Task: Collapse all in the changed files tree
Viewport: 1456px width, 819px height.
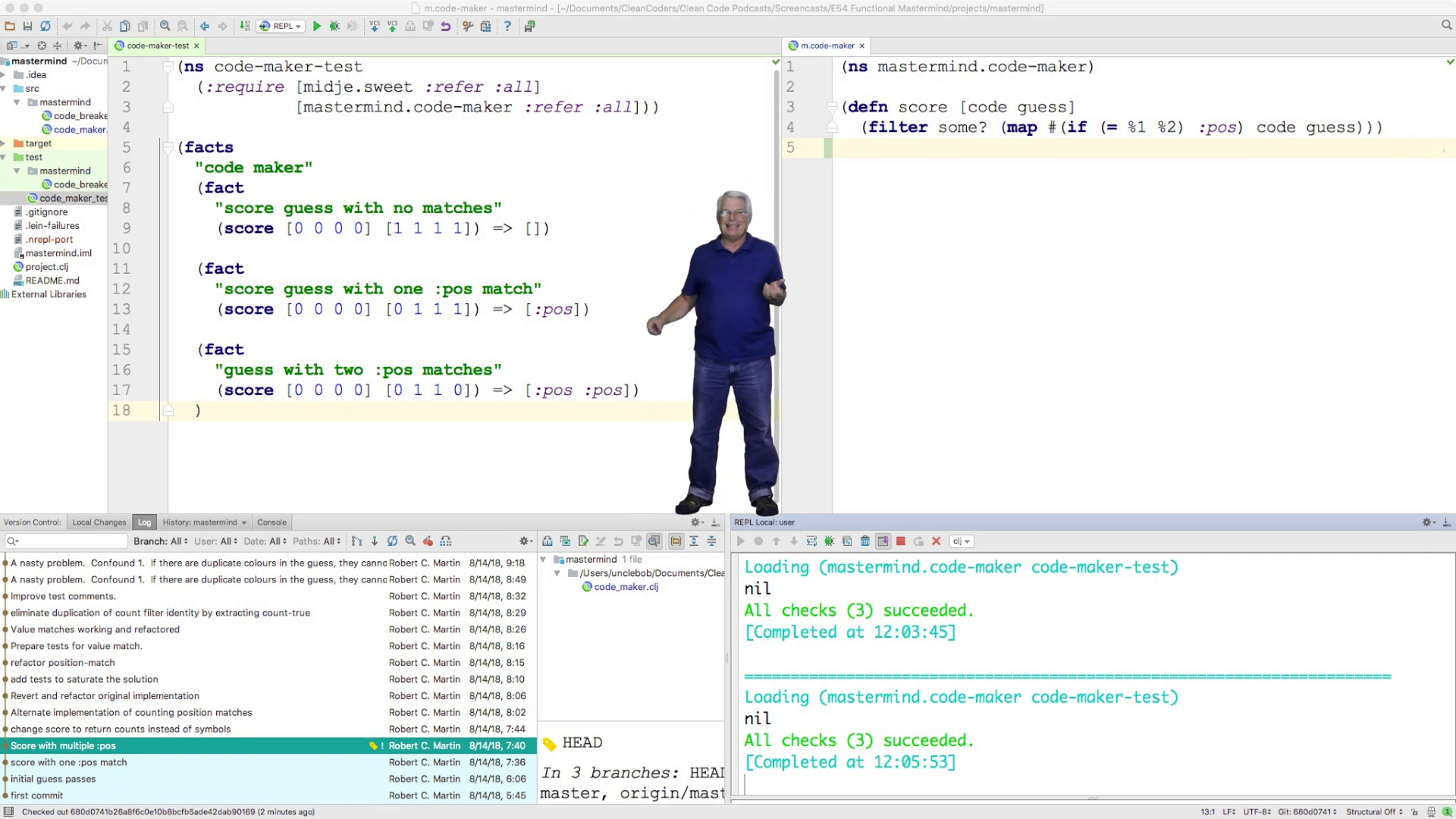Action: pos(711,541)
